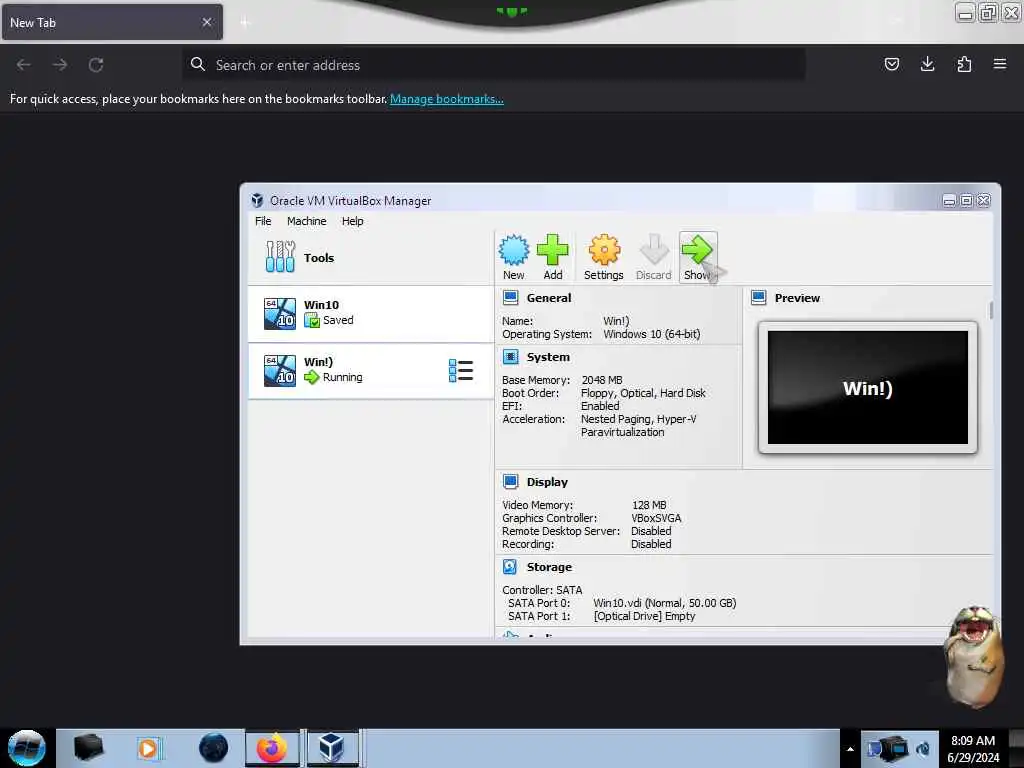Select the Win!) Running machine entry

click(371, 370)
